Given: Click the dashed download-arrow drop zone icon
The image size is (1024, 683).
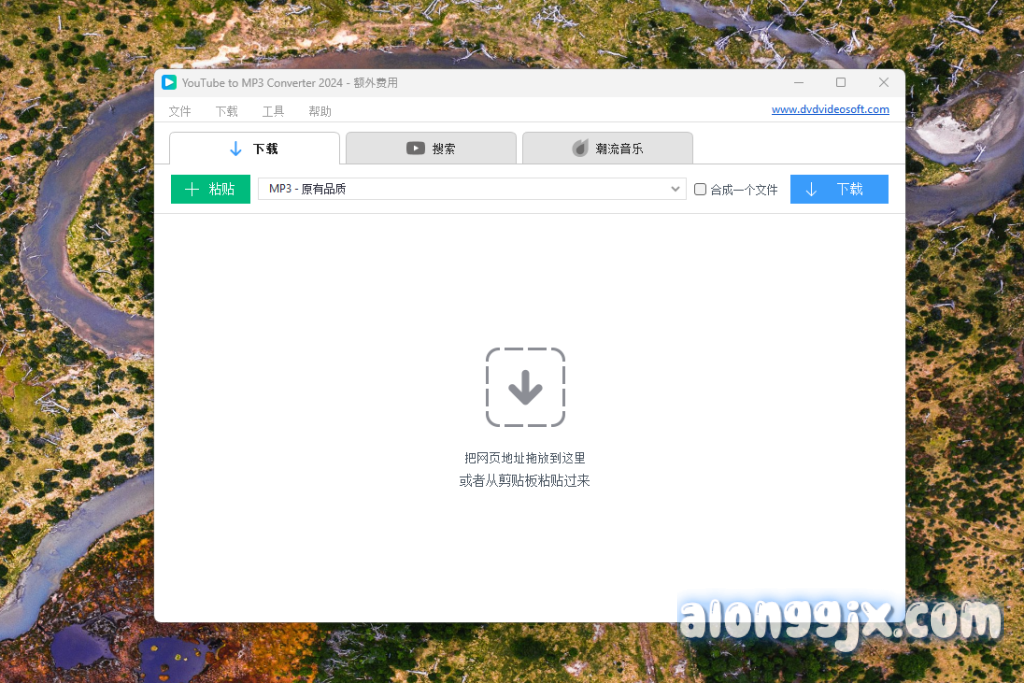Looking at the screenshot, I should [525, 387].
